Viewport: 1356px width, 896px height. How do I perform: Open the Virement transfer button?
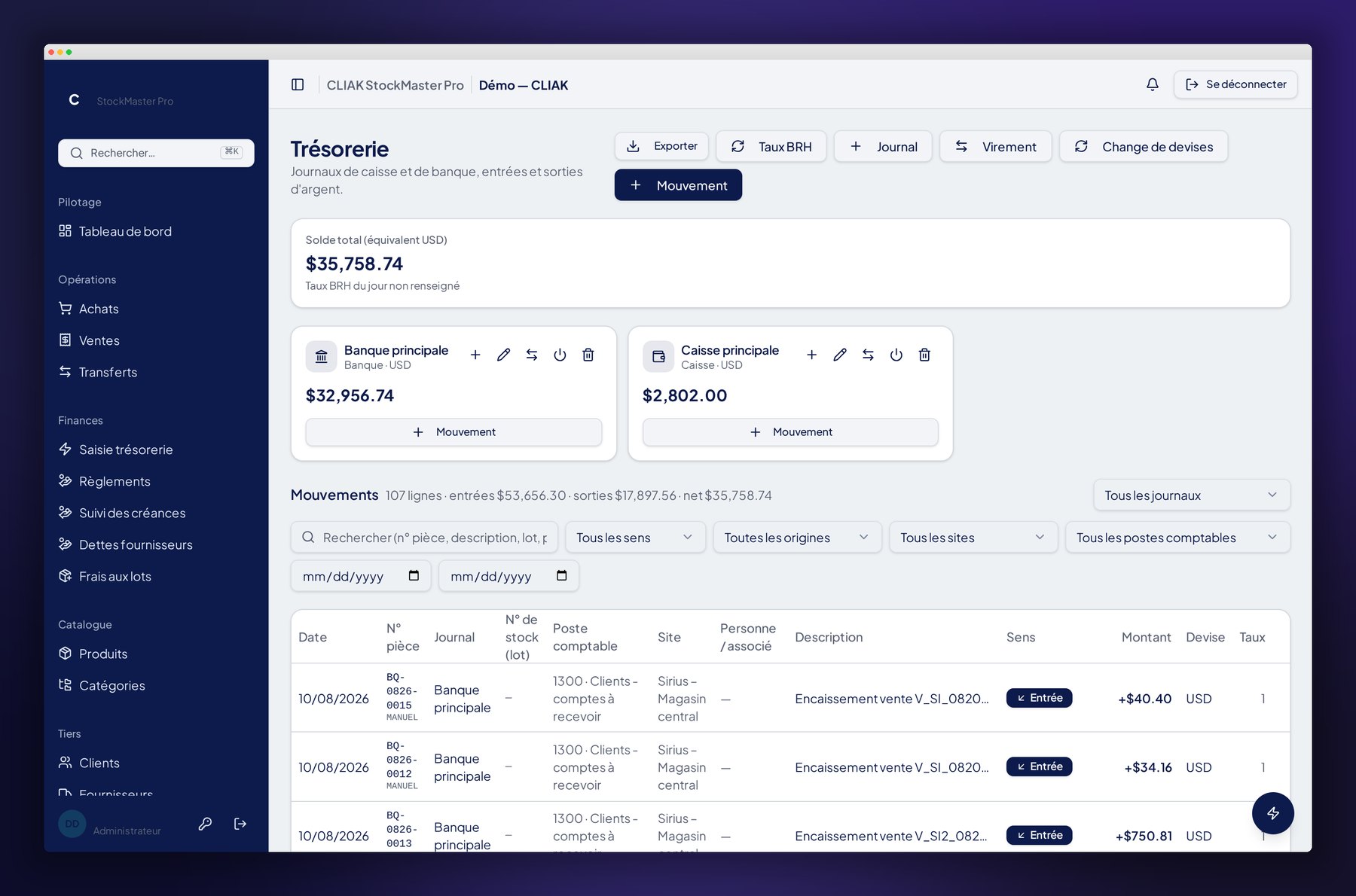point(995,146)
